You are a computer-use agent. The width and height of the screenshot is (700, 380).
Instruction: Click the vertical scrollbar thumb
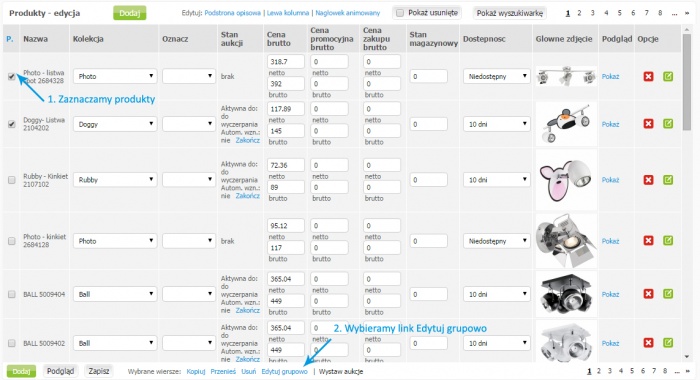pos(686,83)
